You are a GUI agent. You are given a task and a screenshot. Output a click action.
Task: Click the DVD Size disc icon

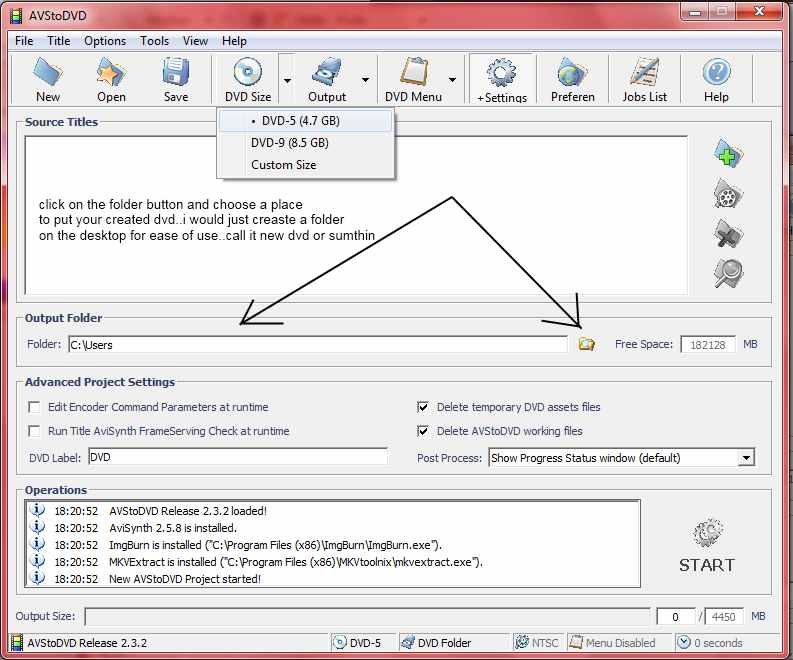(248, 72)
